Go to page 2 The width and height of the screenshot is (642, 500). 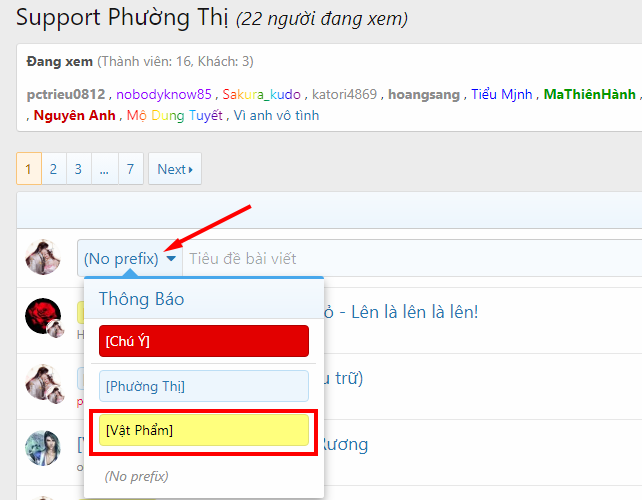tap(54, 169)
